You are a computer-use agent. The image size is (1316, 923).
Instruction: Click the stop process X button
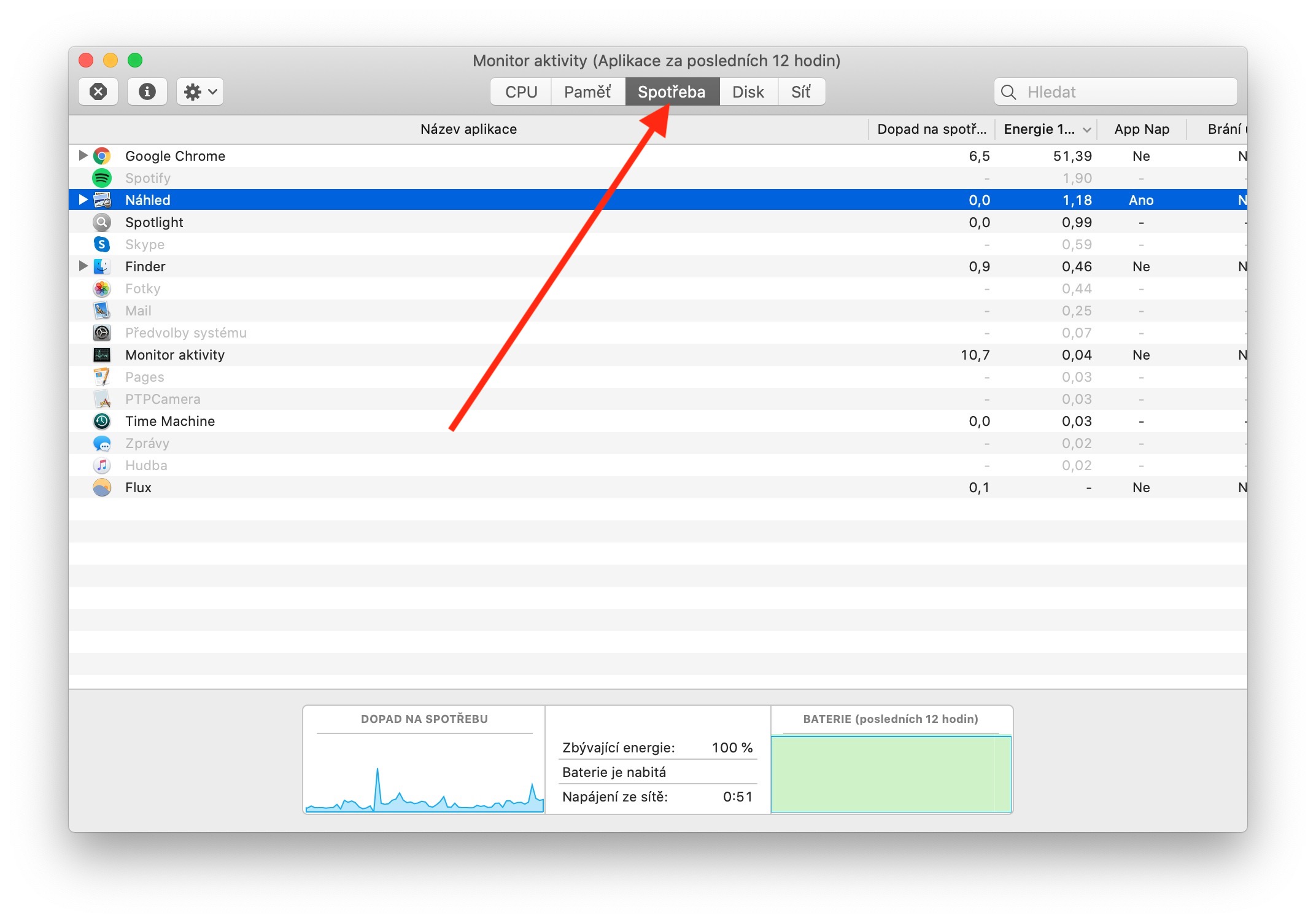[98, 92]
